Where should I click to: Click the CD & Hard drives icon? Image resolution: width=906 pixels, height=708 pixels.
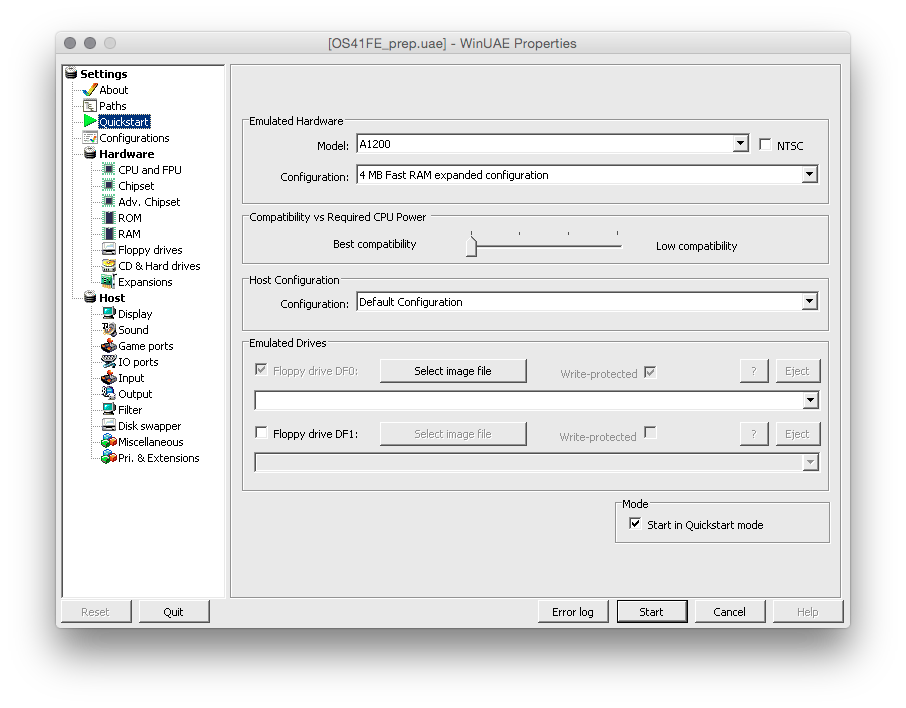109,266
